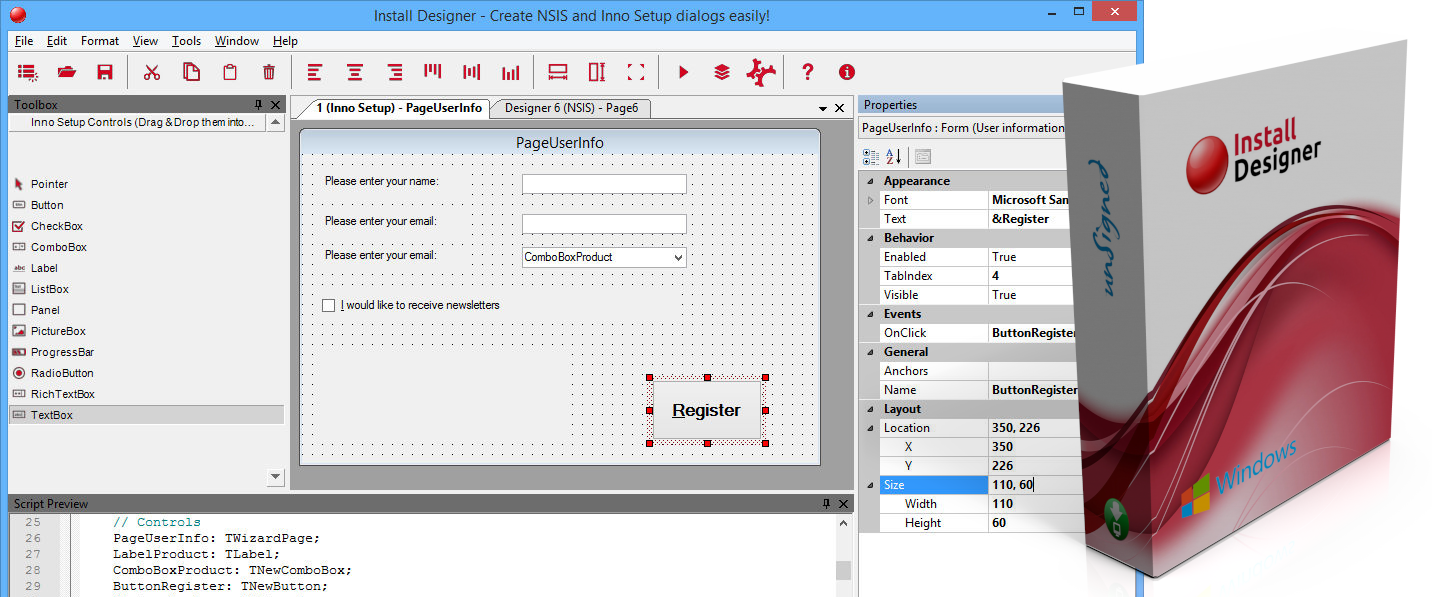Click the Register button on the form
This screenshot has width=1432, height=597.
pyautogui.click(x=707, y=410)
